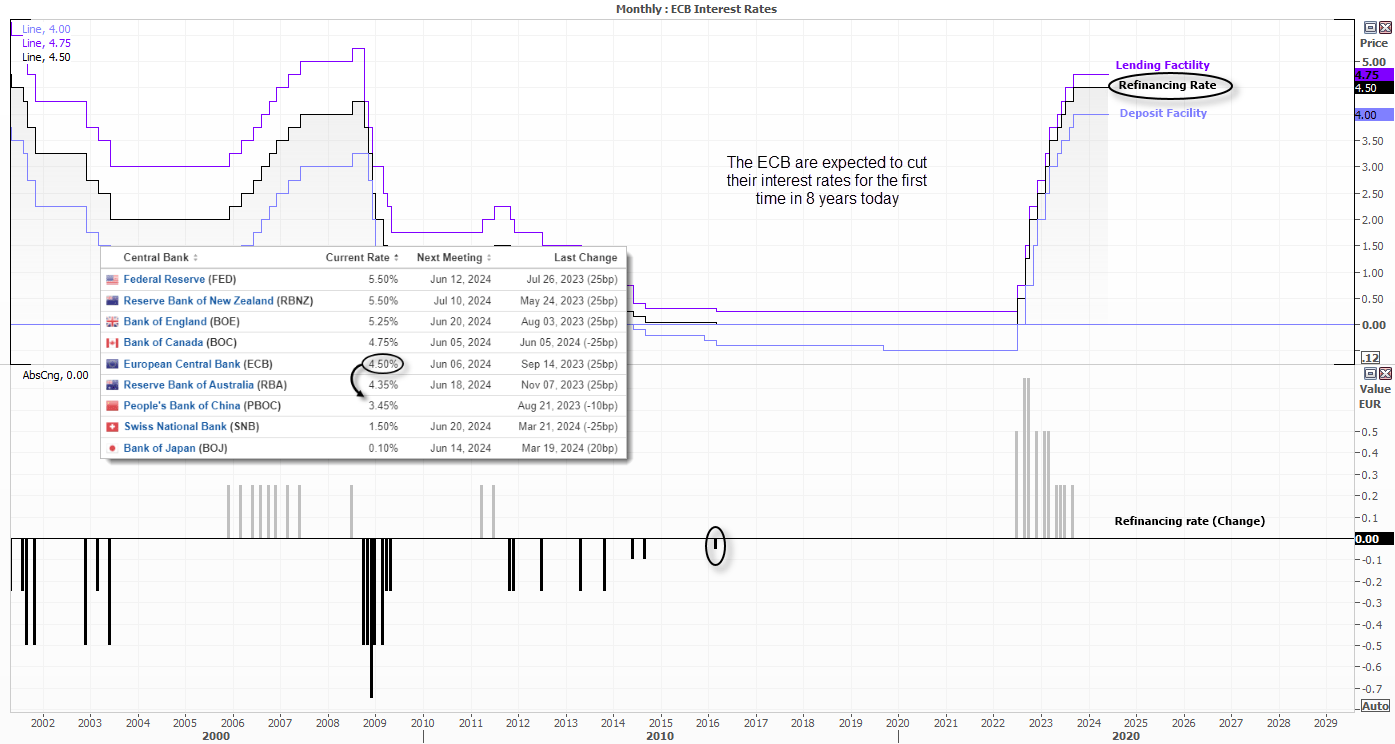Click 'Mar 21, 2024 (-25bp)' last change cell
The width and height of the screenshot is (1395, 744).
click(x=568, y=427)
